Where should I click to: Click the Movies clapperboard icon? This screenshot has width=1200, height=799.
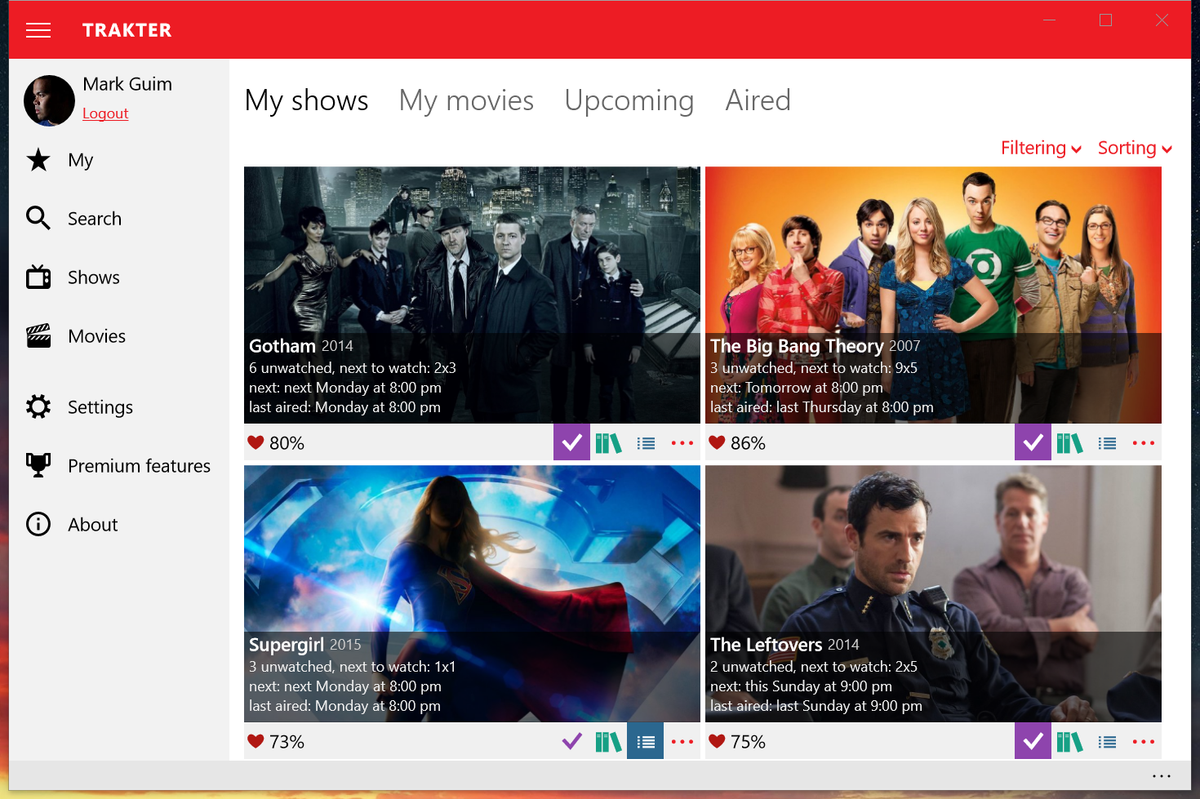38,336
